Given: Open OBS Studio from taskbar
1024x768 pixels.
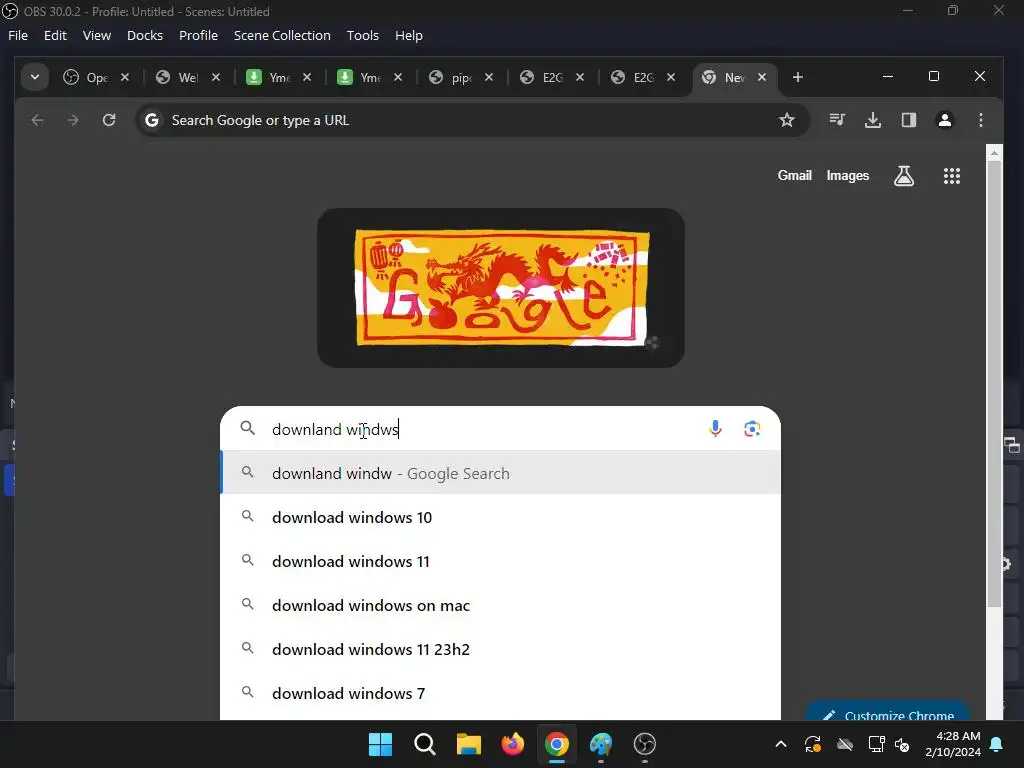Looking at the screenshot, I should coord(645,744).
